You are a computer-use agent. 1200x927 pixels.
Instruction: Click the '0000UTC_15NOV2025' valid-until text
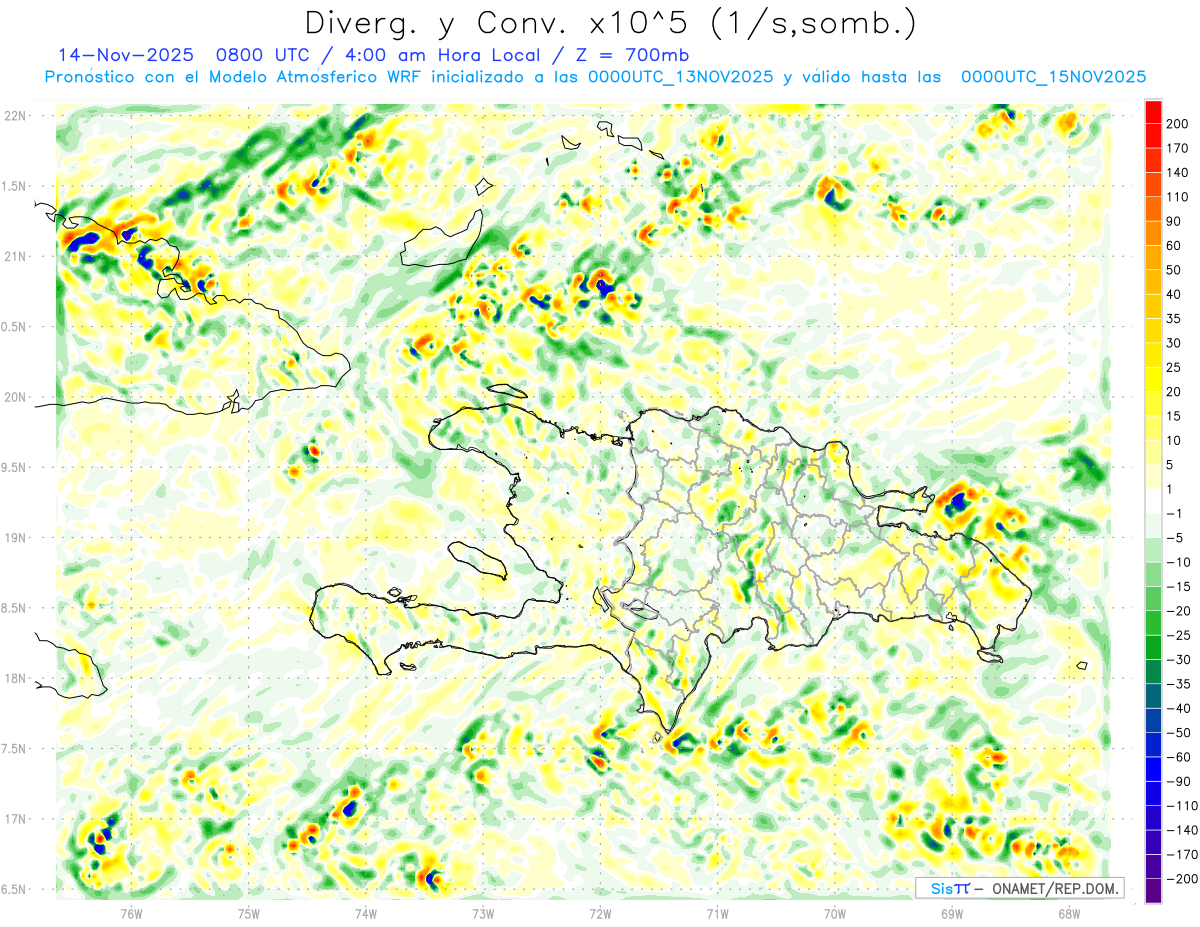[1053, 77]
